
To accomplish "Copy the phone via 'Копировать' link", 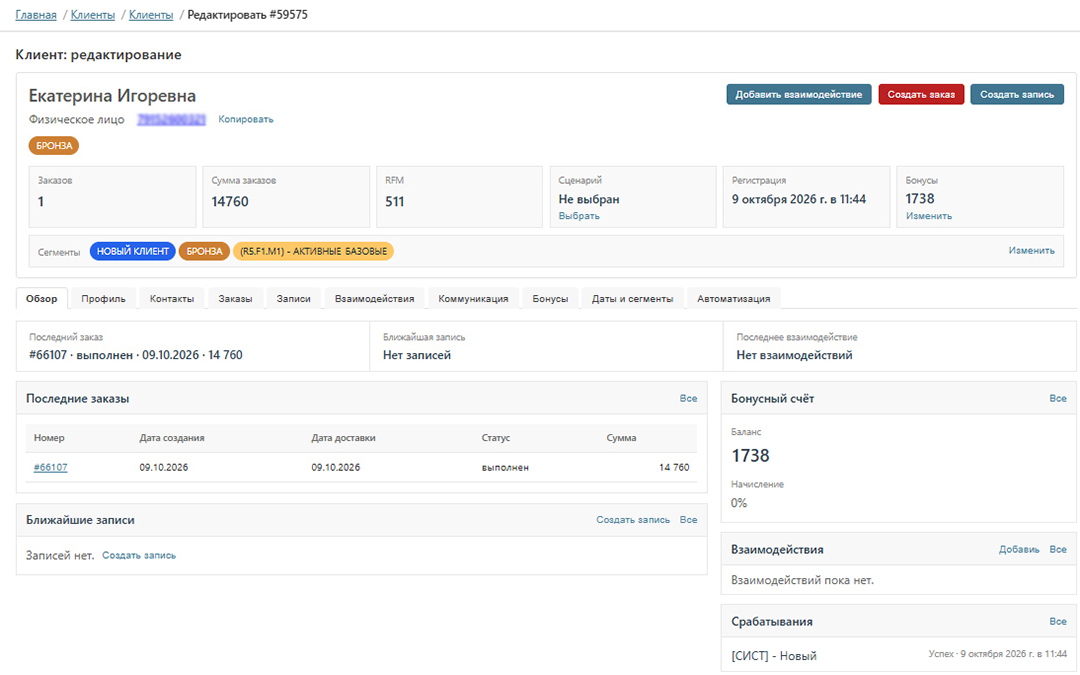I will pos(246,119).
